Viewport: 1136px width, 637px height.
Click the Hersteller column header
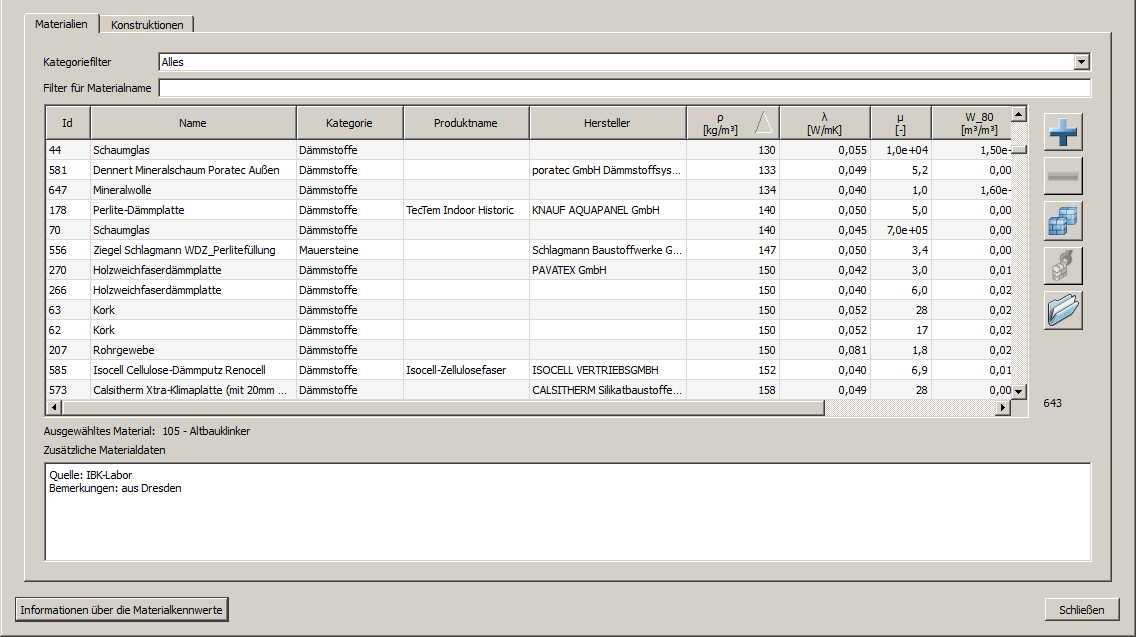(607, 122)
